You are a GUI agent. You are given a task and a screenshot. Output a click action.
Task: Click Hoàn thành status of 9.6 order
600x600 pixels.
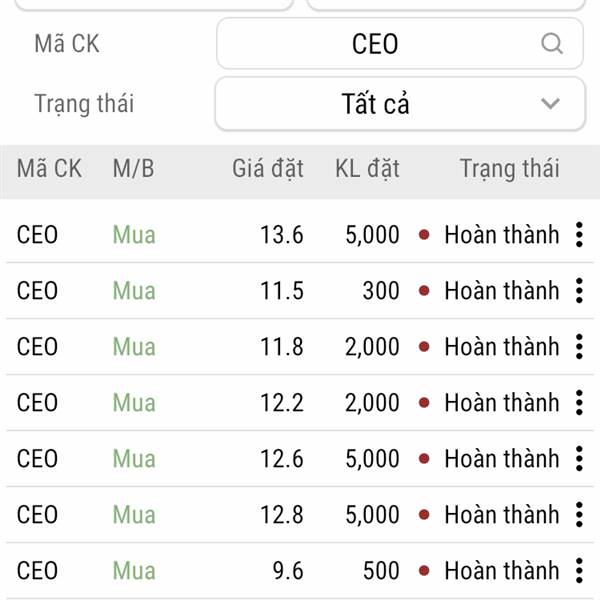click(502, 570)
